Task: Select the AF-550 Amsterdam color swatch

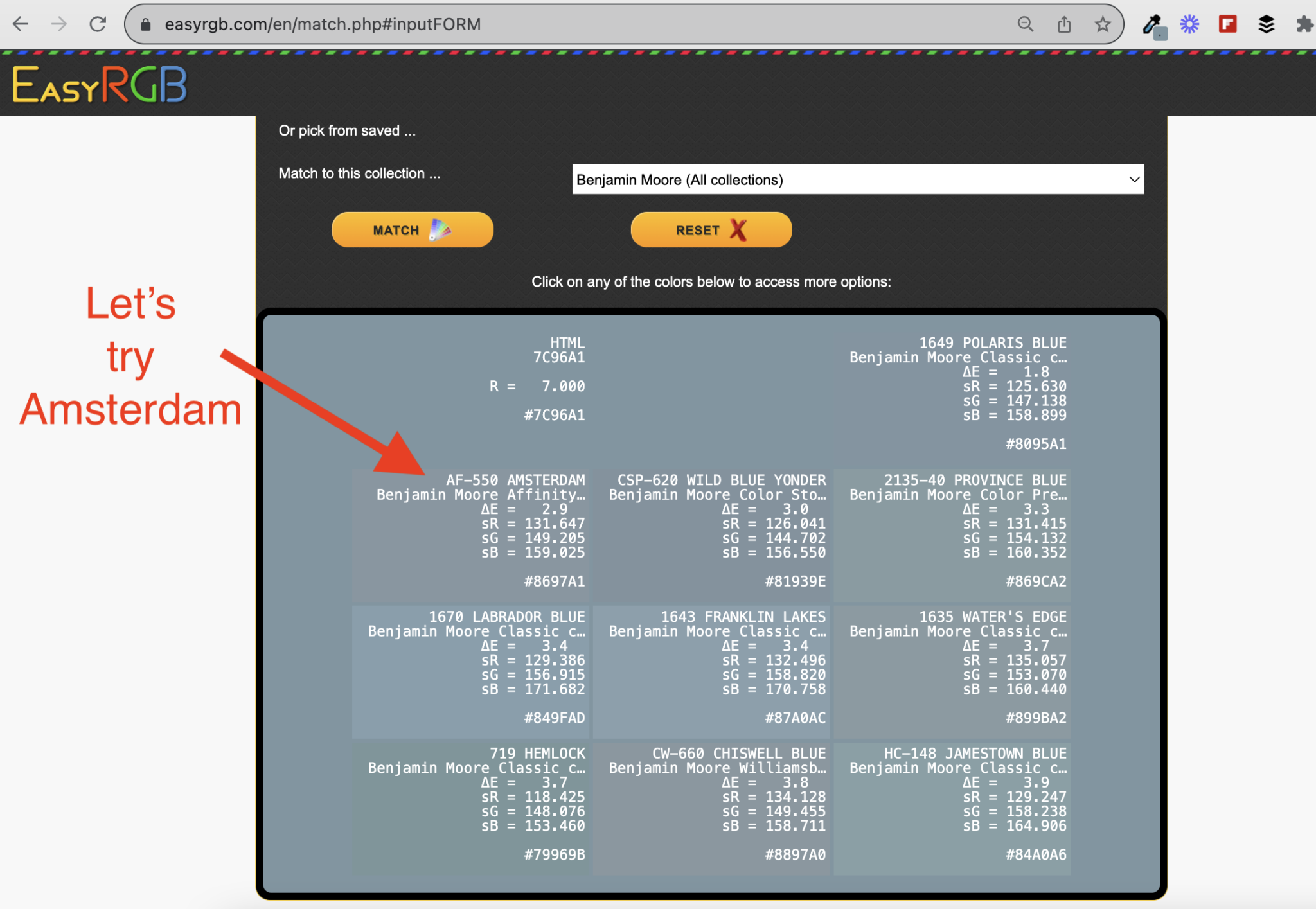Action: [x=470, y=533]
